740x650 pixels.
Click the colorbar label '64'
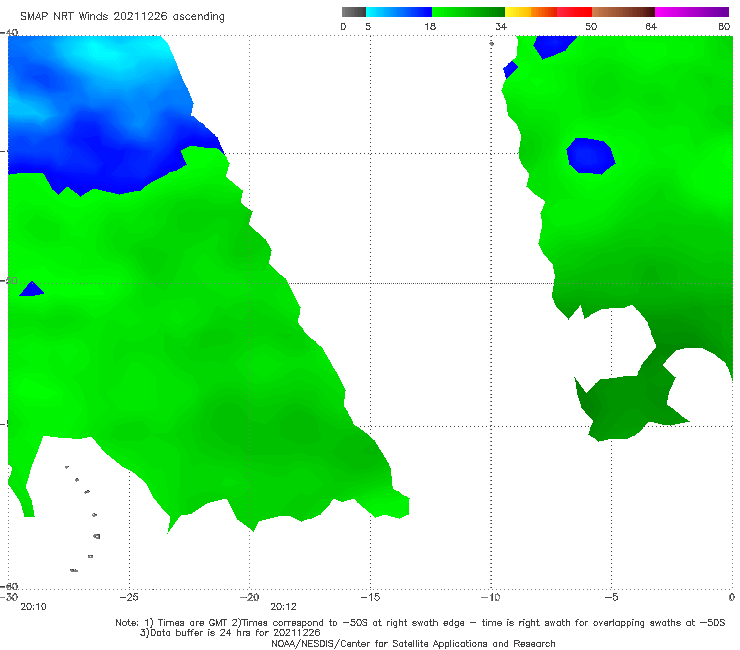click(651, 26)
